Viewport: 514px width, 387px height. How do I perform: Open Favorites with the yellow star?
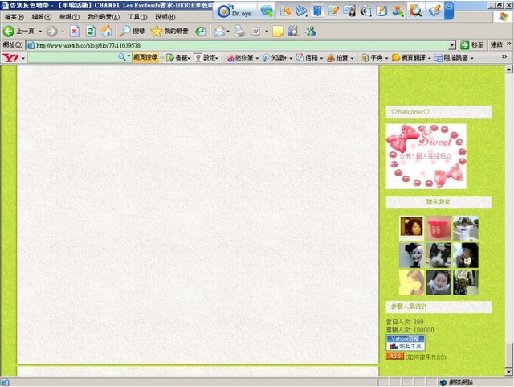156,31
